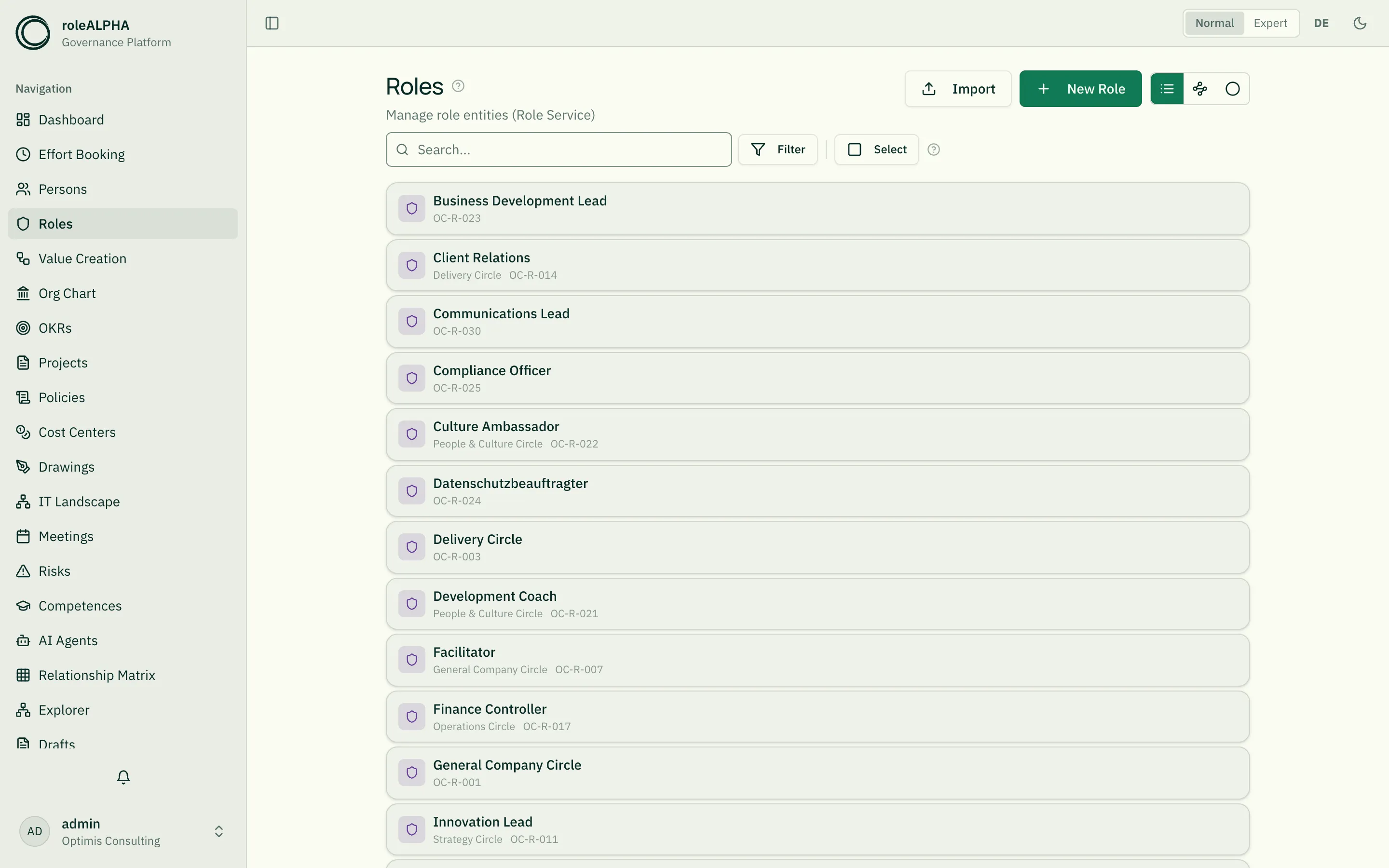This screenshot has height=868, width=1389.
Task: Open Client Relations role
Action: point(817,265)
